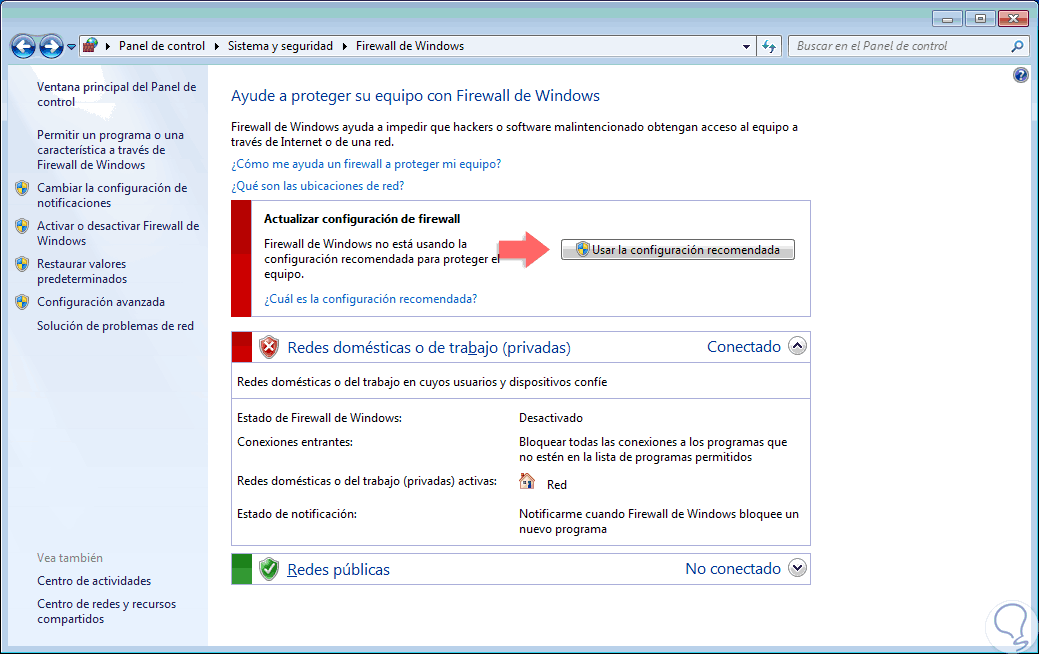Viewport: 1039px width, 654px height.
Task: Select Redes públicas heading
Action: [338, 569]
